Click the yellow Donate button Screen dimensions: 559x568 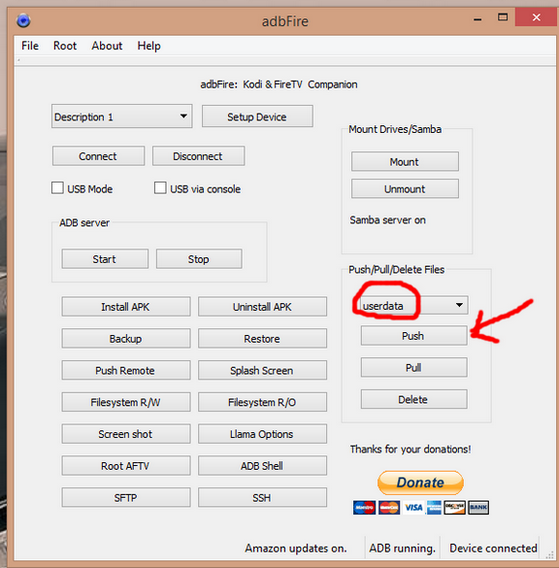tap(420, 483)
